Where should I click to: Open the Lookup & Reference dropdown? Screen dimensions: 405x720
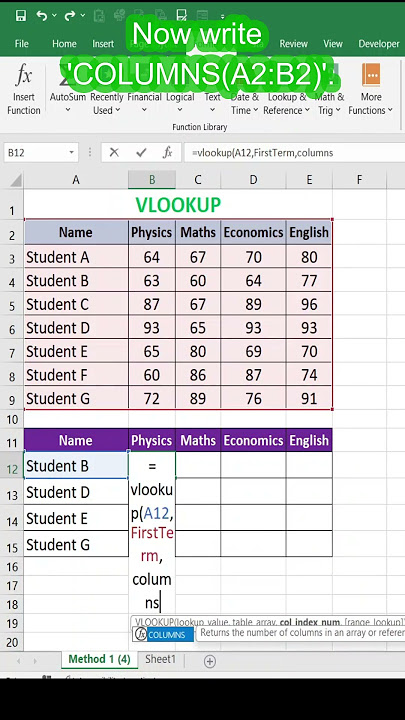pos(287,104)
